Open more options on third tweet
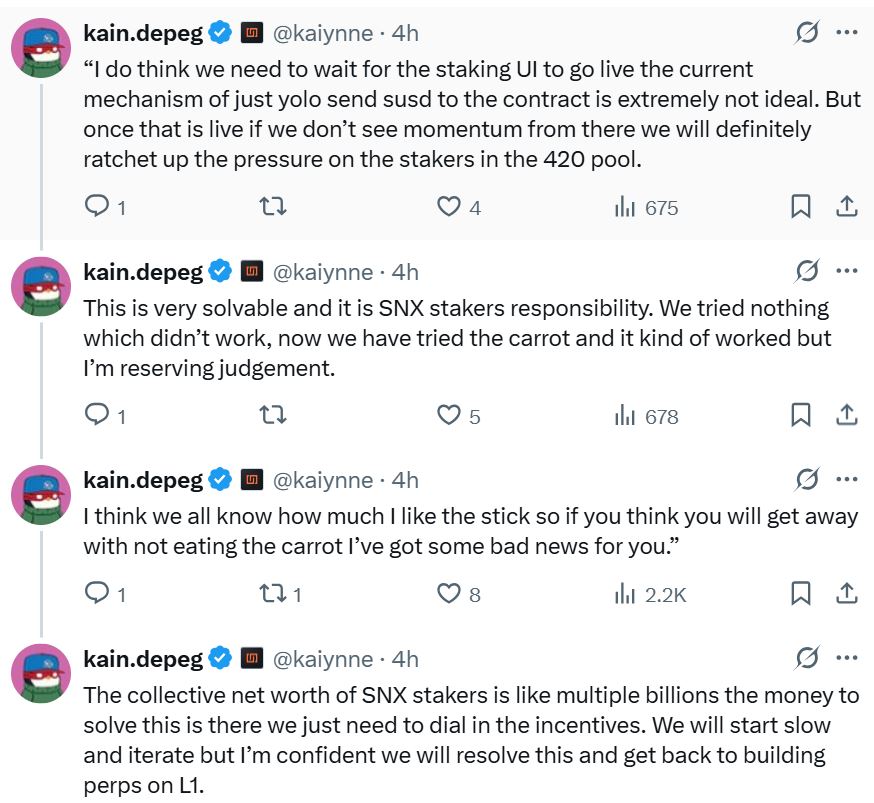 point(846,480)
